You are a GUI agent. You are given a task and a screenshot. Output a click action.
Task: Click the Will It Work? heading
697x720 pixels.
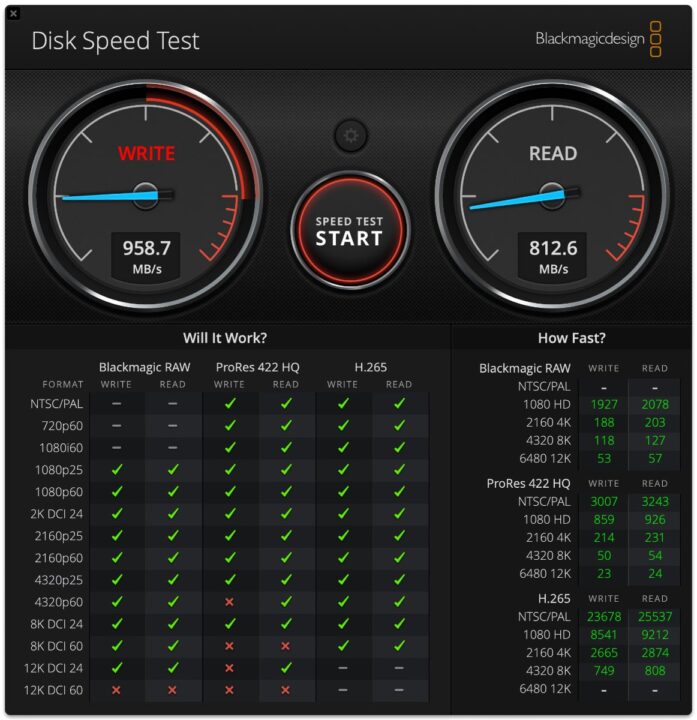click(225, 338)
